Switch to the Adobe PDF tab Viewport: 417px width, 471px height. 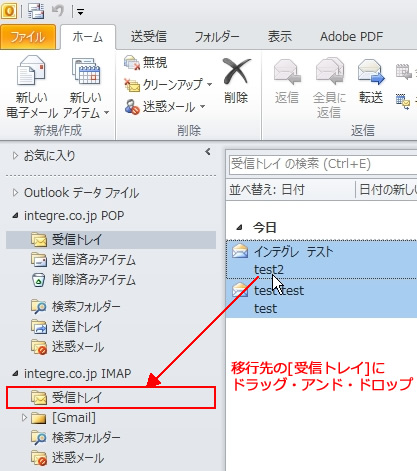click(x=351, y=37)
